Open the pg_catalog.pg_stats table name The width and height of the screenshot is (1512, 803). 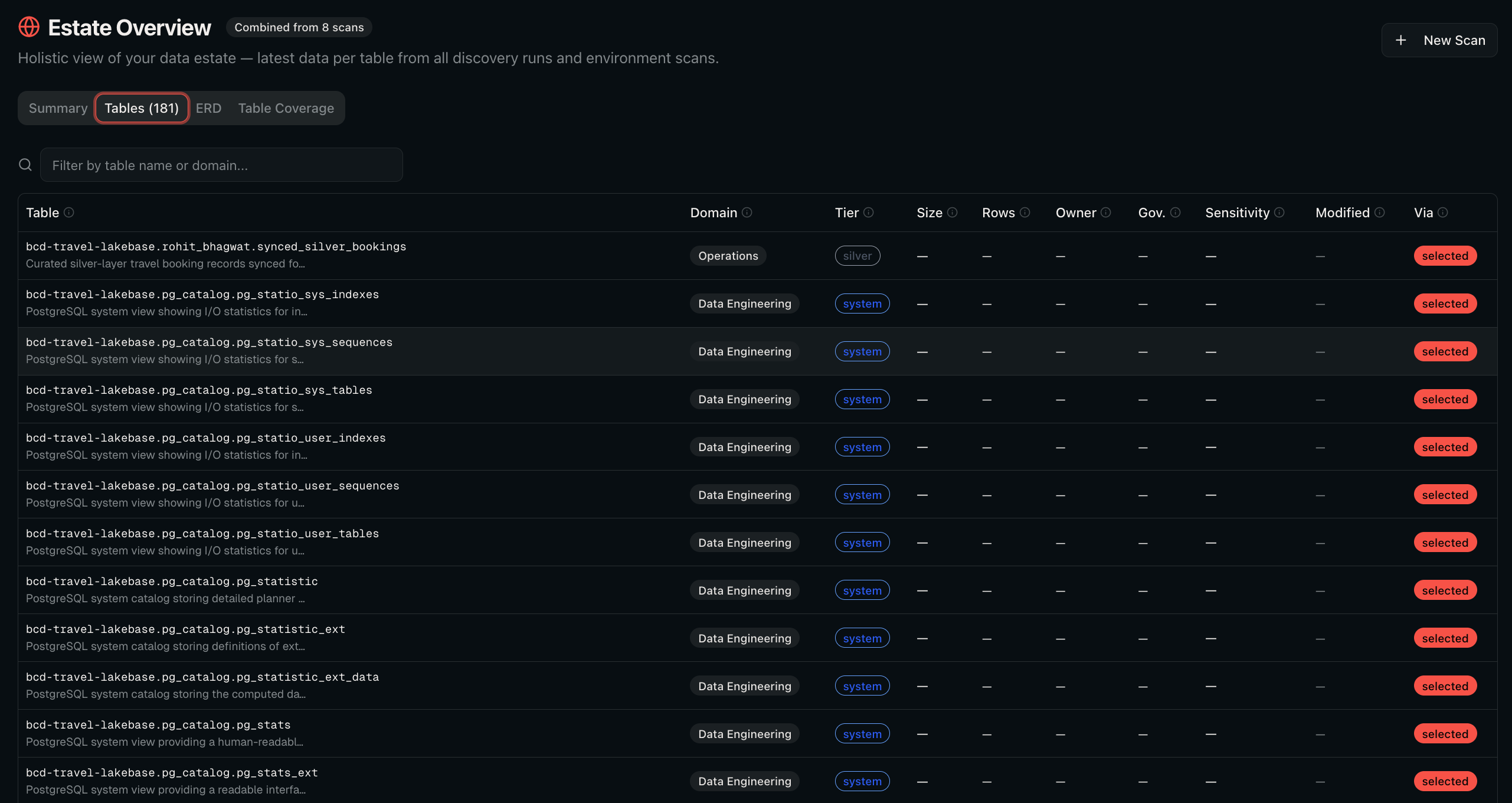tap(158, 725)
